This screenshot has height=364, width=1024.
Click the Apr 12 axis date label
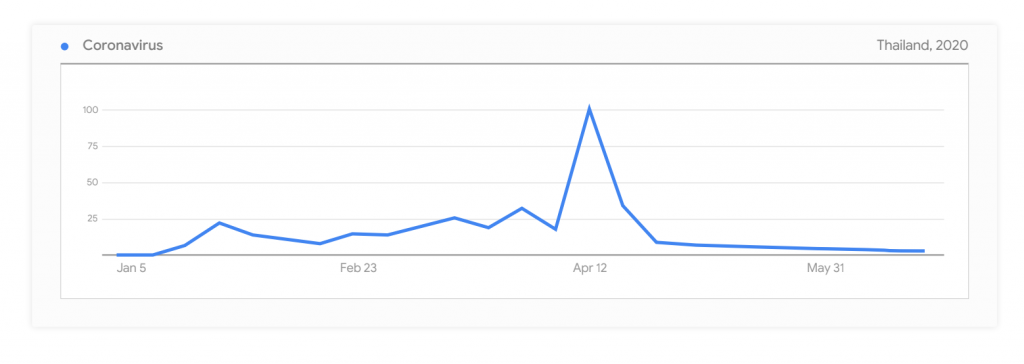point(590,268)
